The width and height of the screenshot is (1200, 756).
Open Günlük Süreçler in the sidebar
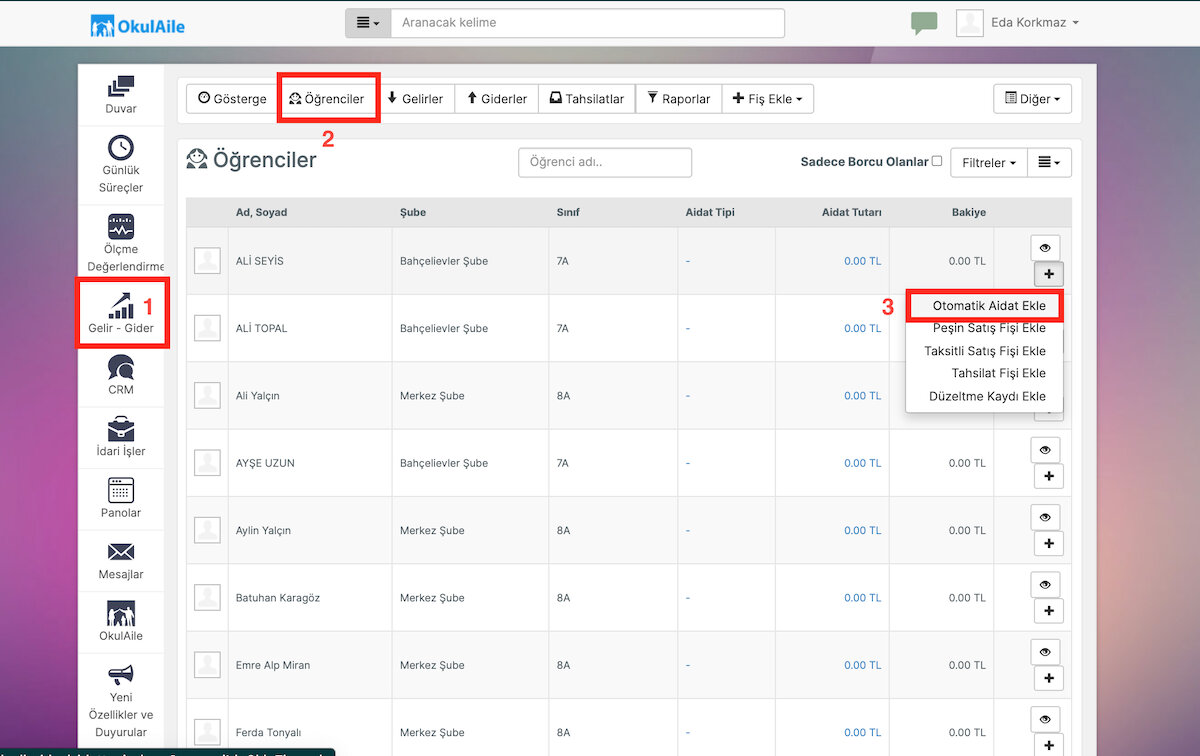coord(121,164)
